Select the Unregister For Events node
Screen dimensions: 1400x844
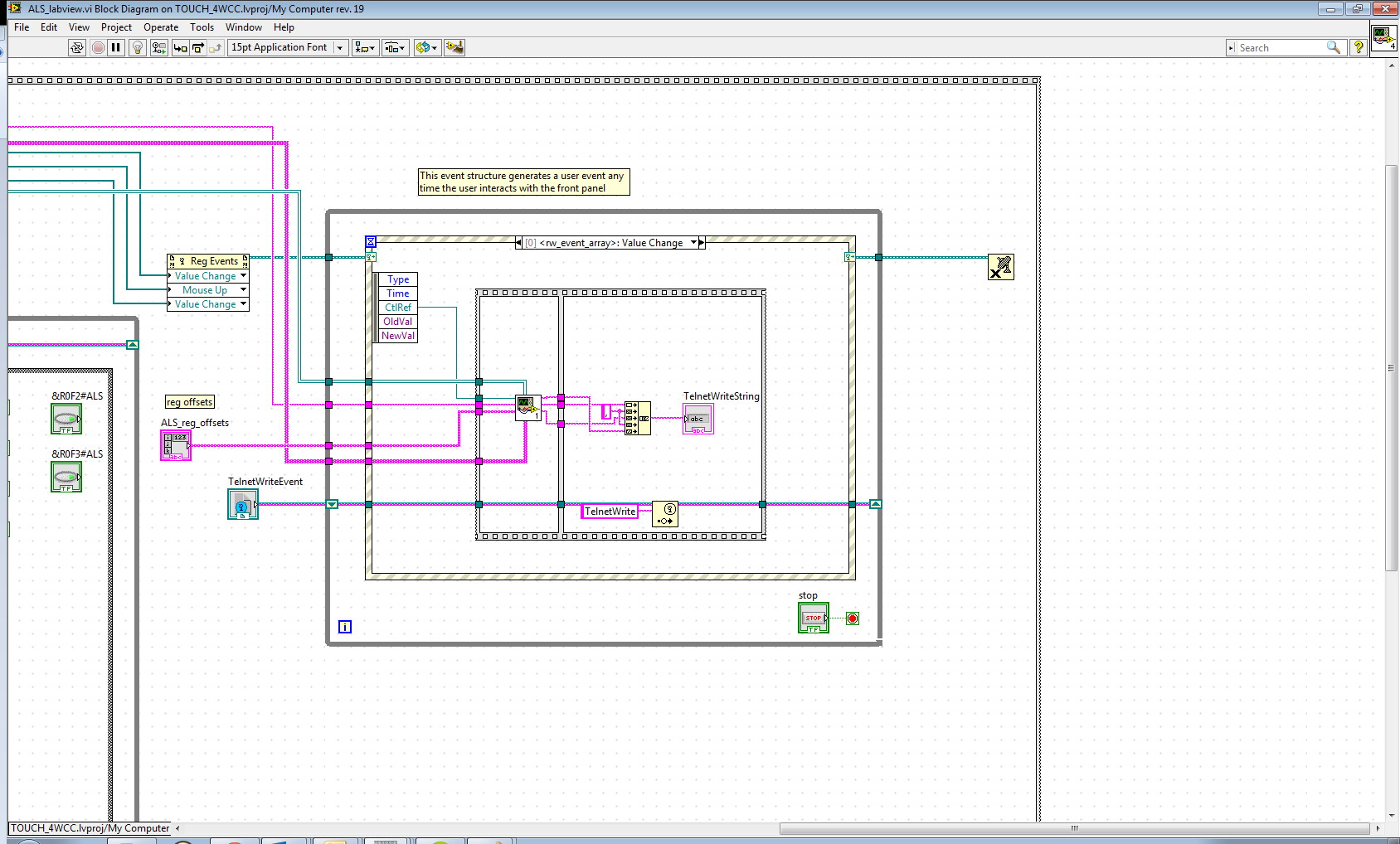click(1001, 267)
